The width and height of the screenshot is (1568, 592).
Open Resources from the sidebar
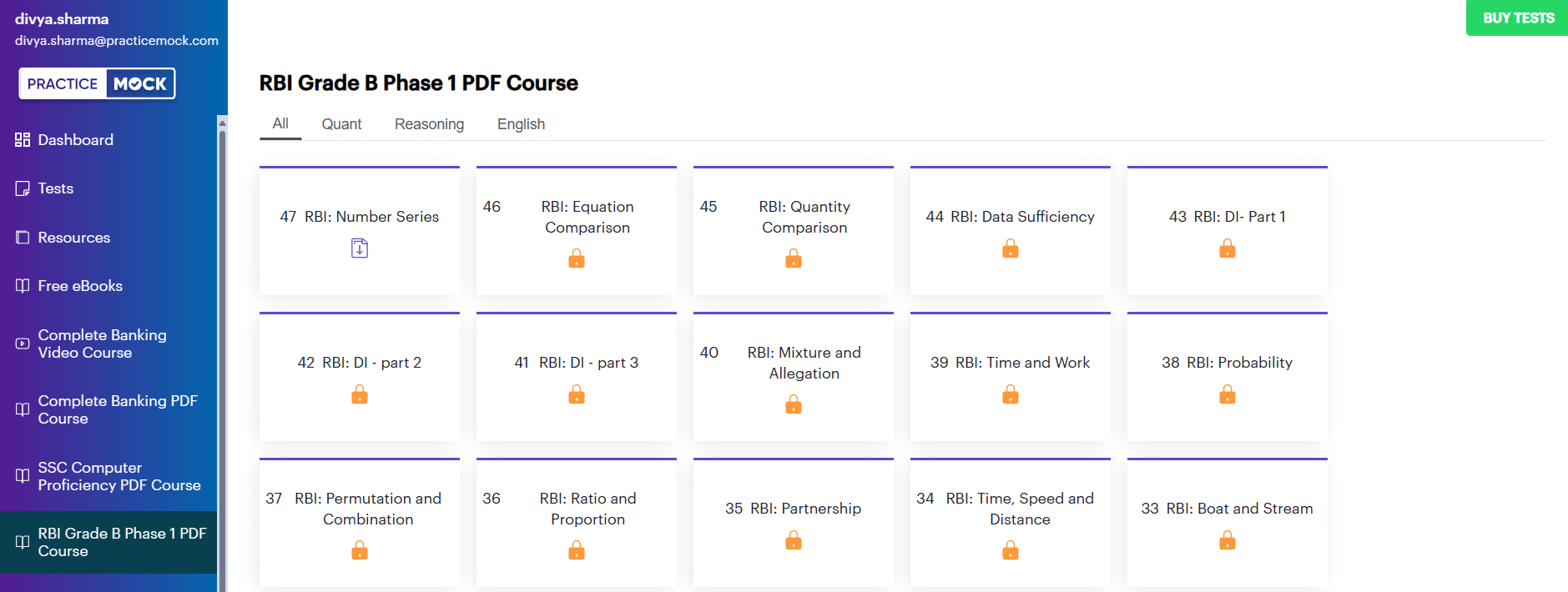73,238
